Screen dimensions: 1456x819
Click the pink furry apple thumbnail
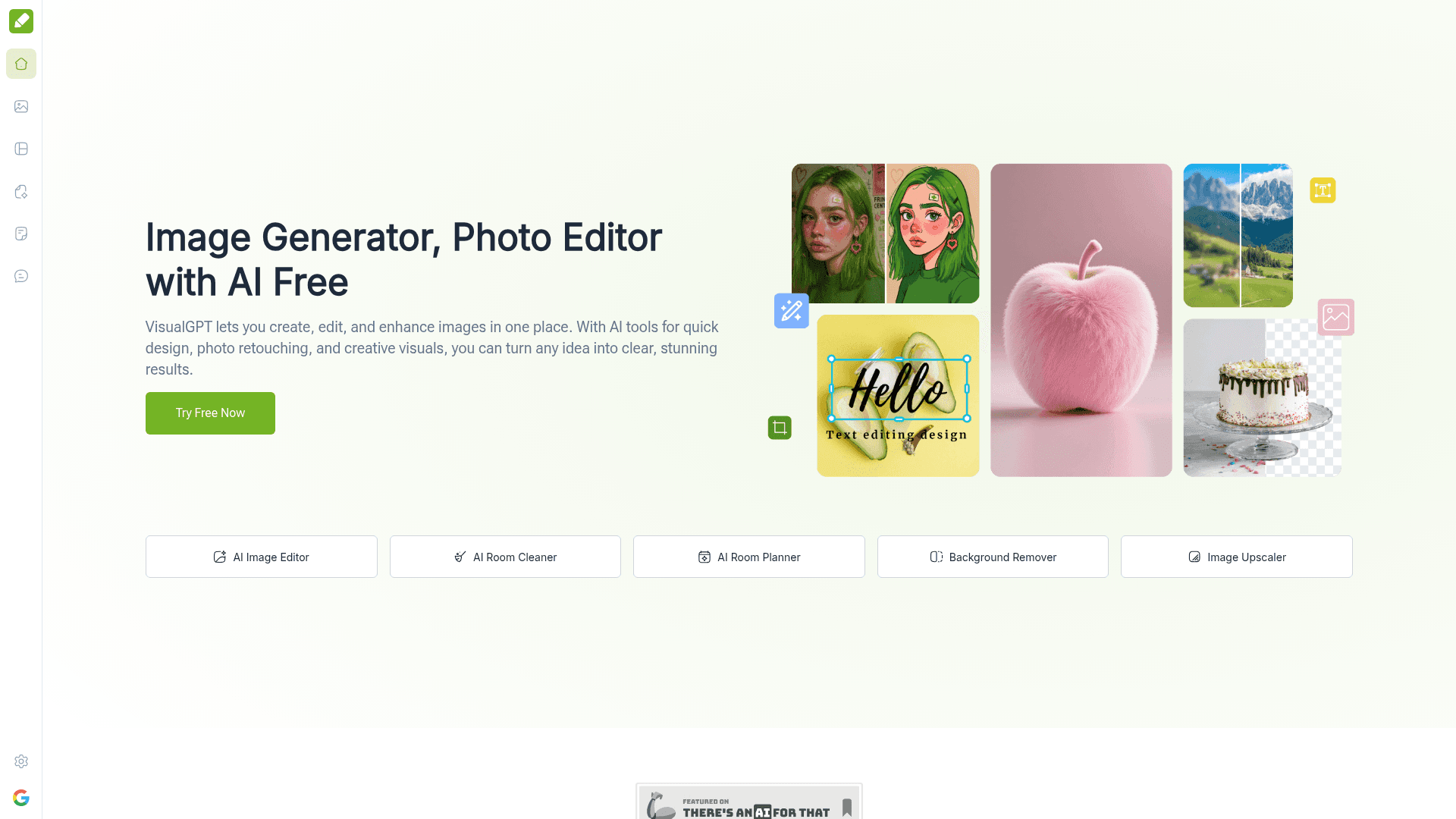tap(1081, 320)
